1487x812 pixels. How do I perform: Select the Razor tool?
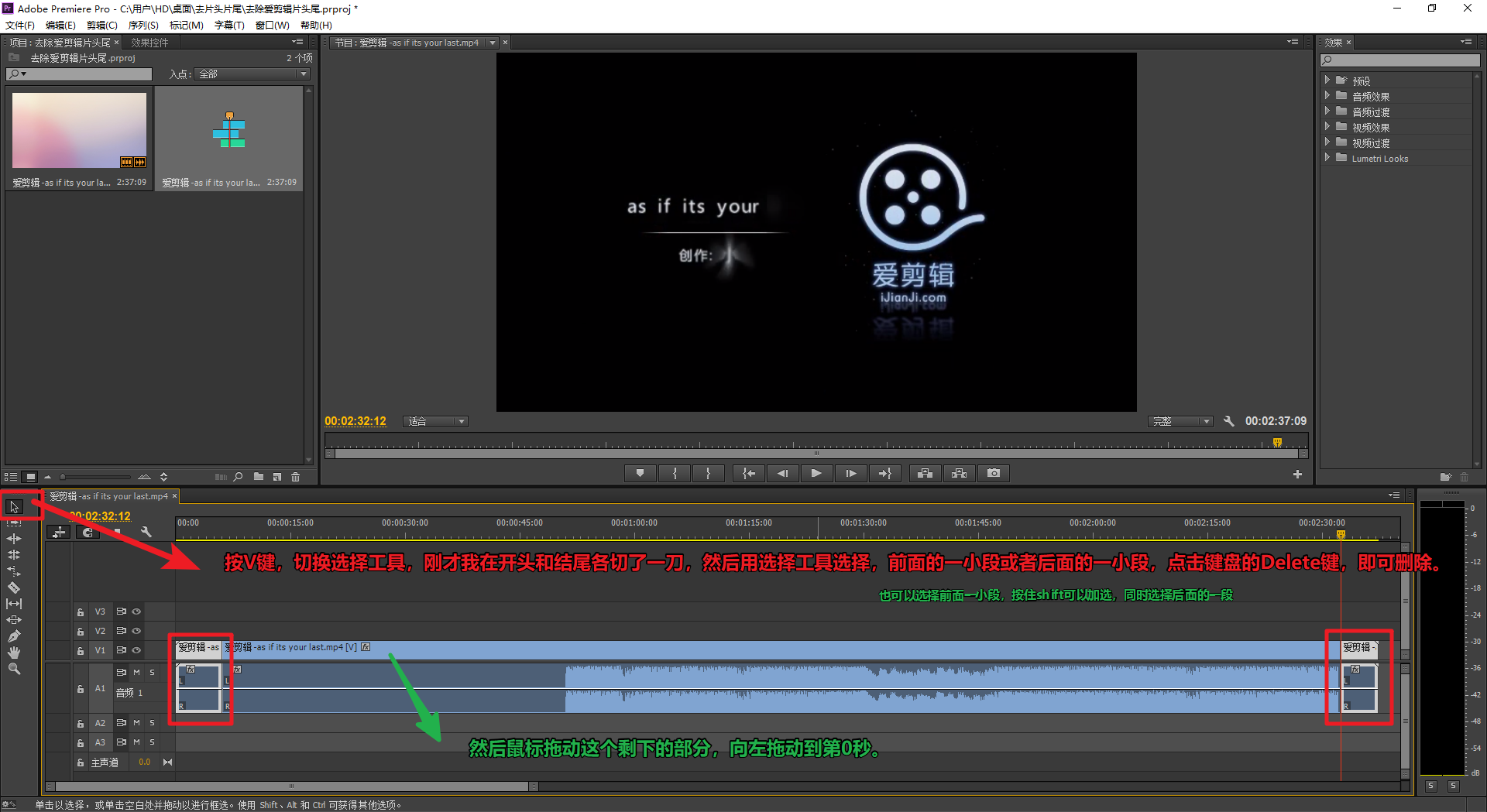point(14,587)
